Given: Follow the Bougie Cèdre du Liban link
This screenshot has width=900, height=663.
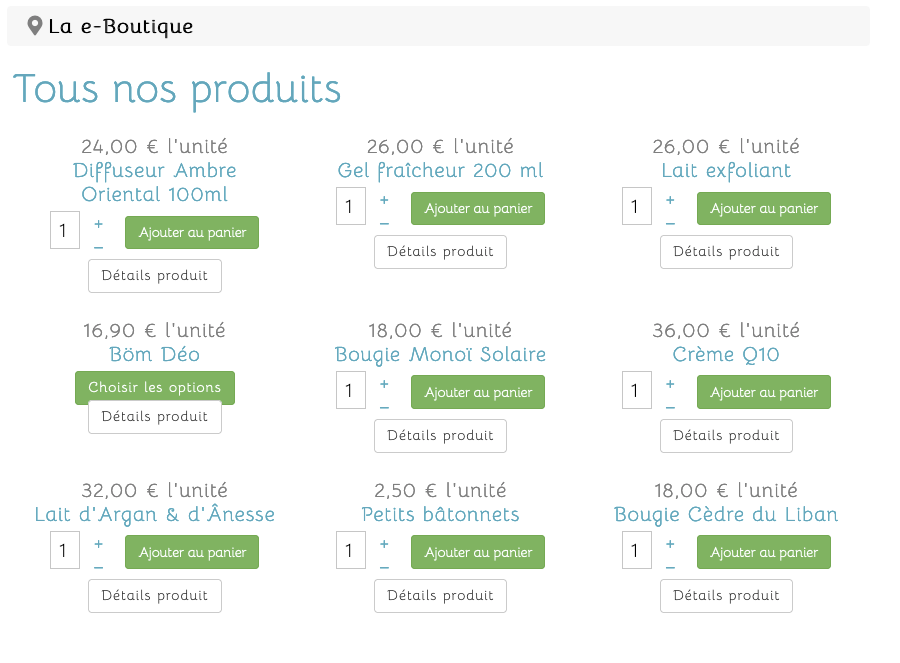Looking at the screenshot, I should point(726,514).
